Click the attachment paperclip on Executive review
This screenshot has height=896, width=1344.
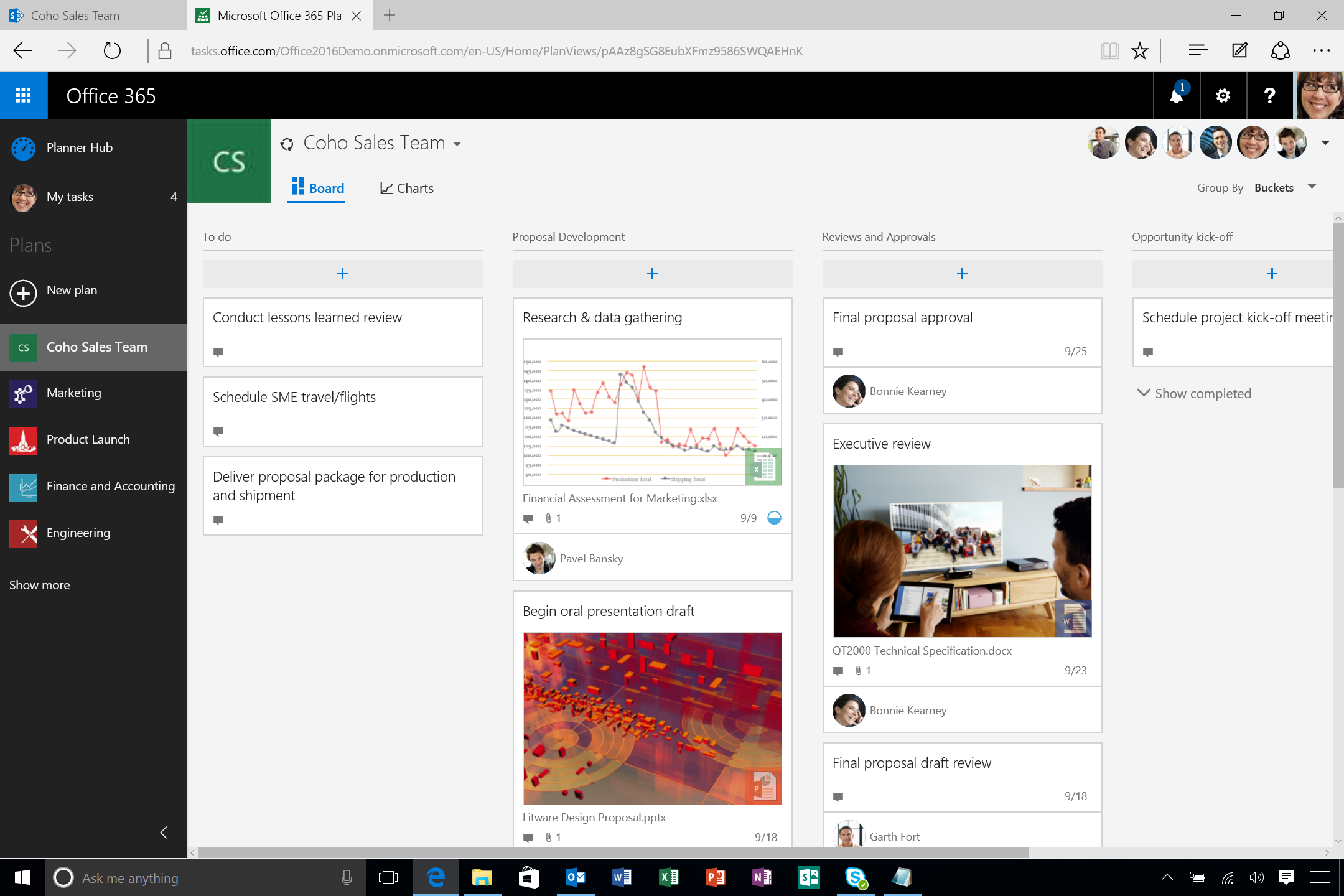click(858, 671)
